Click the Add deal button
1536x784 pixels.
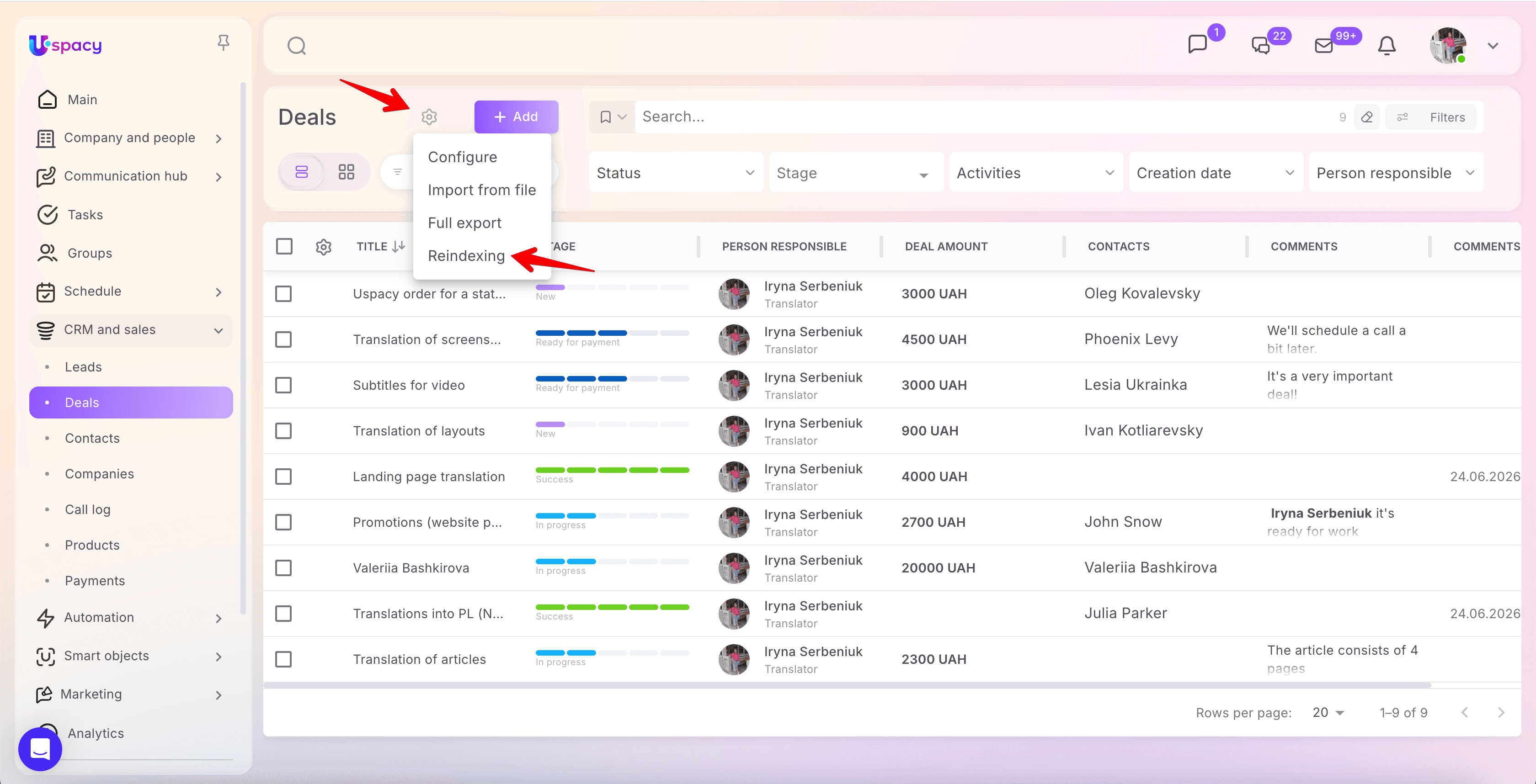pos(516,117)
